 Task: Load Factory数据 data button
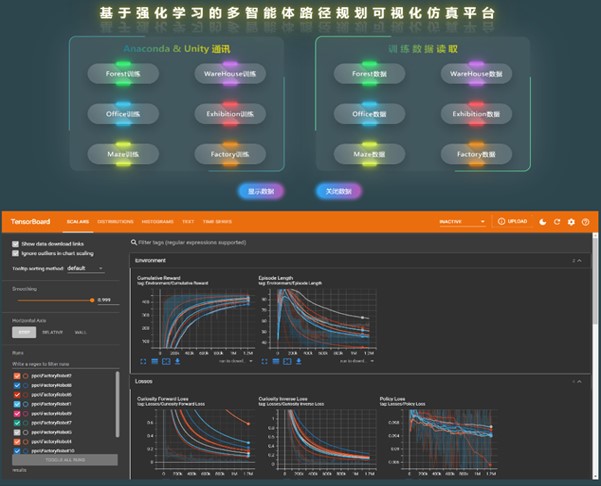click(476, 154)
